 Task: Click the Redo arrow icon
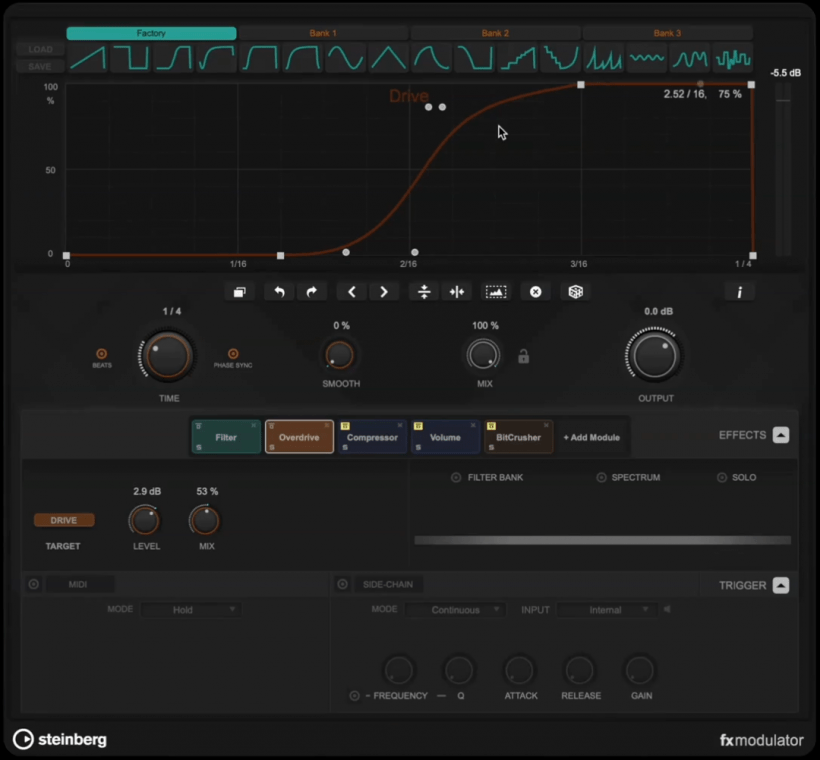[x=309, y=291]
